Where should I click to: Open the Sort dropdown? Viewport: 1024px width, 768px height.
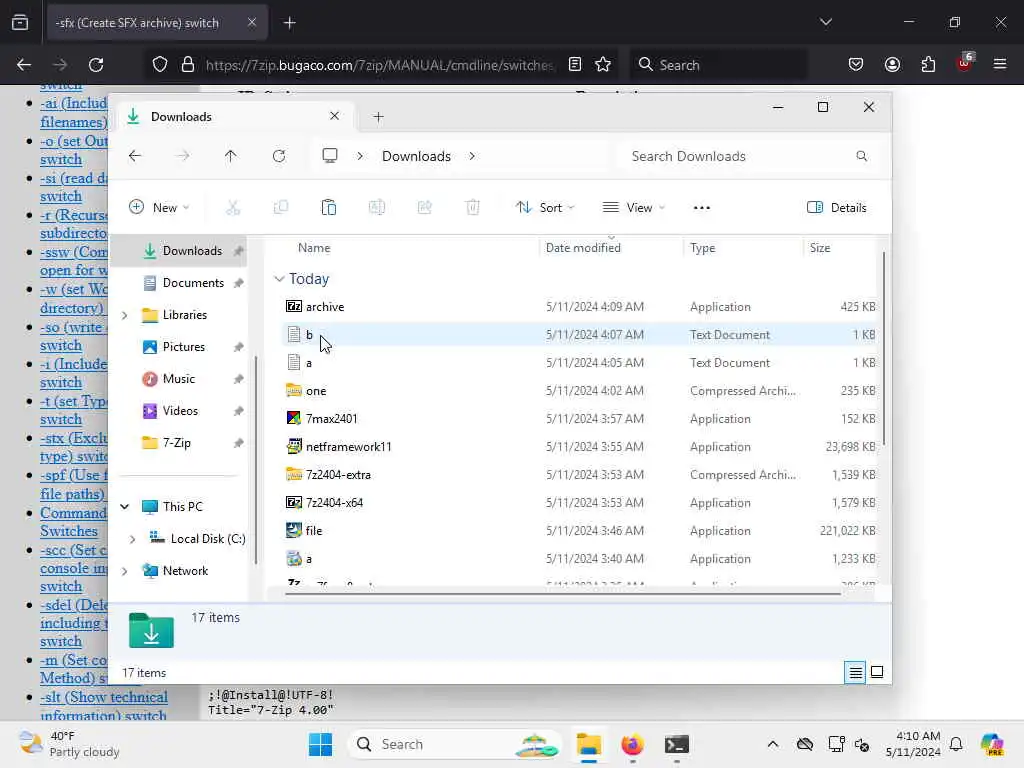pyautogui.click(x=545, y=208)
